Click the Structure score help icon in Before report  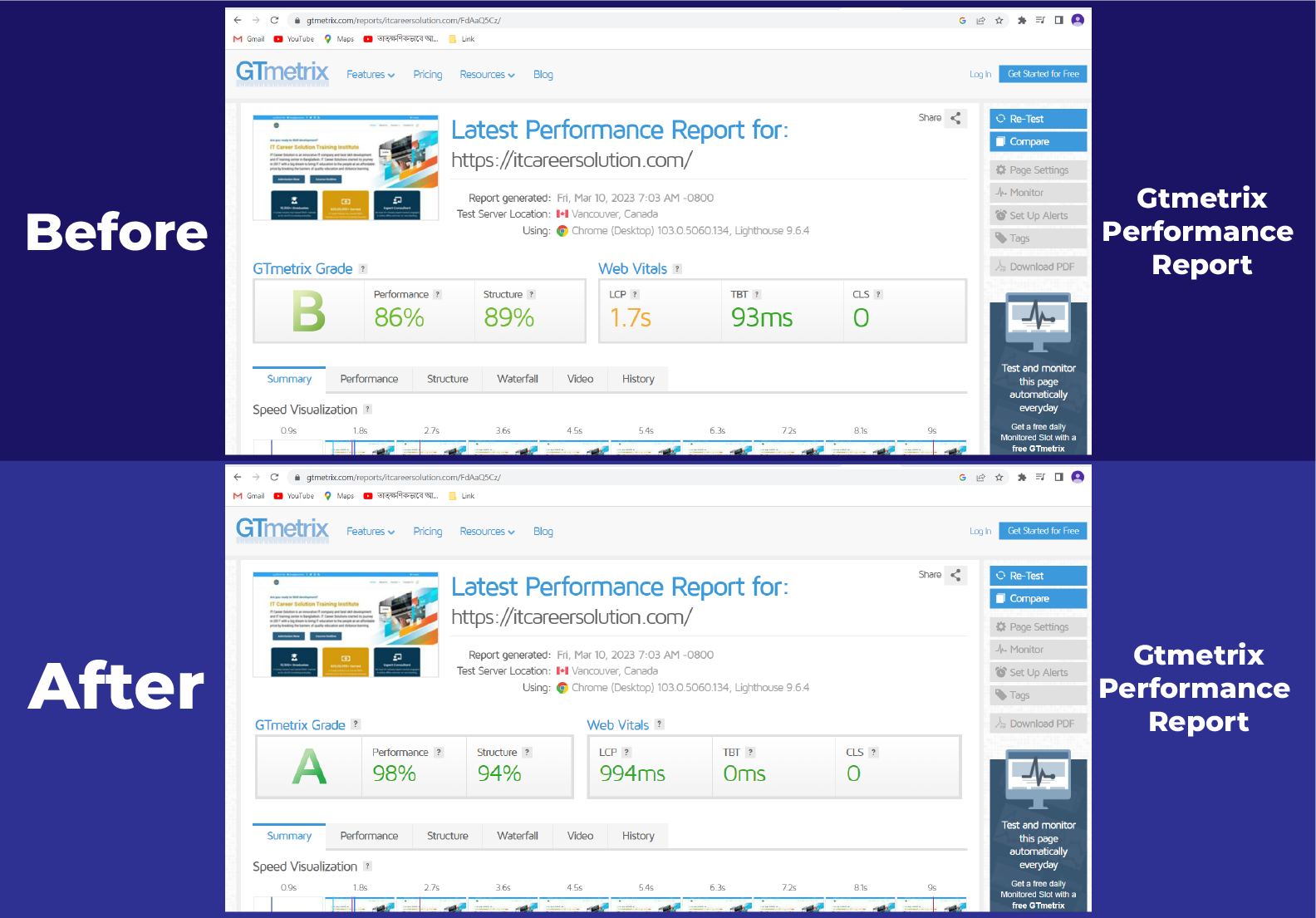point(531,294)
